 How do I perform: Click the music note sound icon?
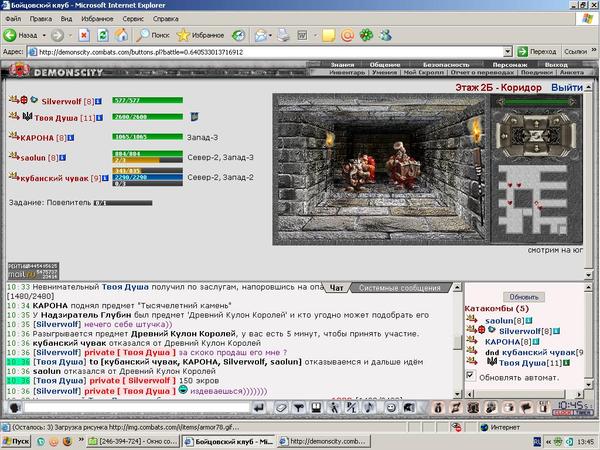[370, 408]
